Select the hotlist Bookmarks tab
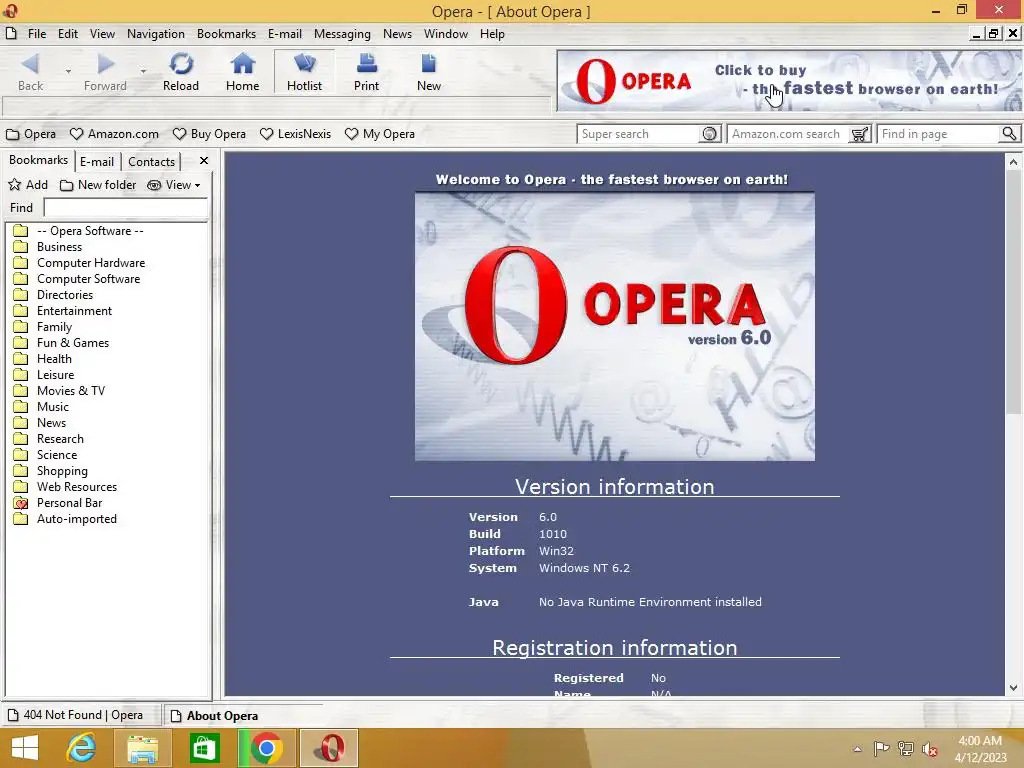 click(x=39, y=160)
